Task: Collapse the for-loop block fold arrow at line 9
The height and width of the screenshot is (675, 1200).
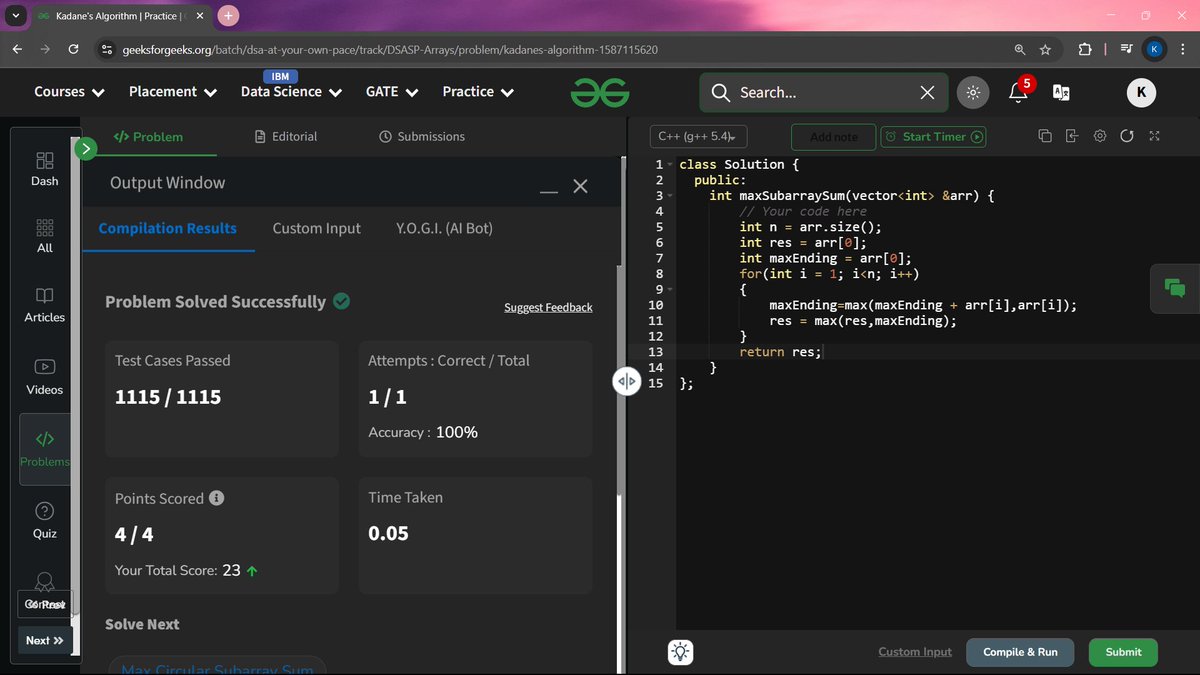Action: pyautogui.click(x=671, y=290)
